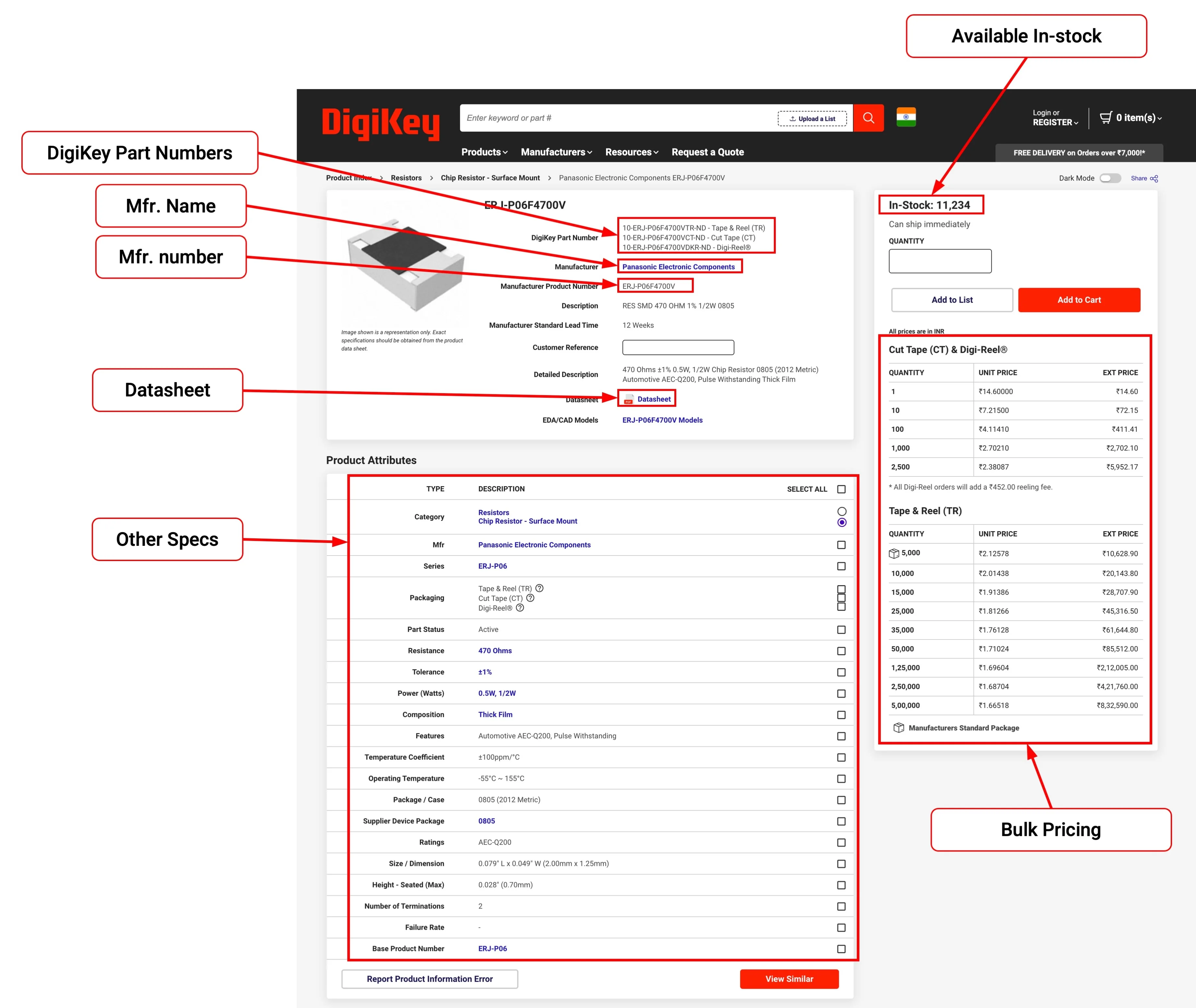1196x1008 pixels.
Task: Check the Mfr row checkbox
Action: pyautogui.click(x=841, y=545)
